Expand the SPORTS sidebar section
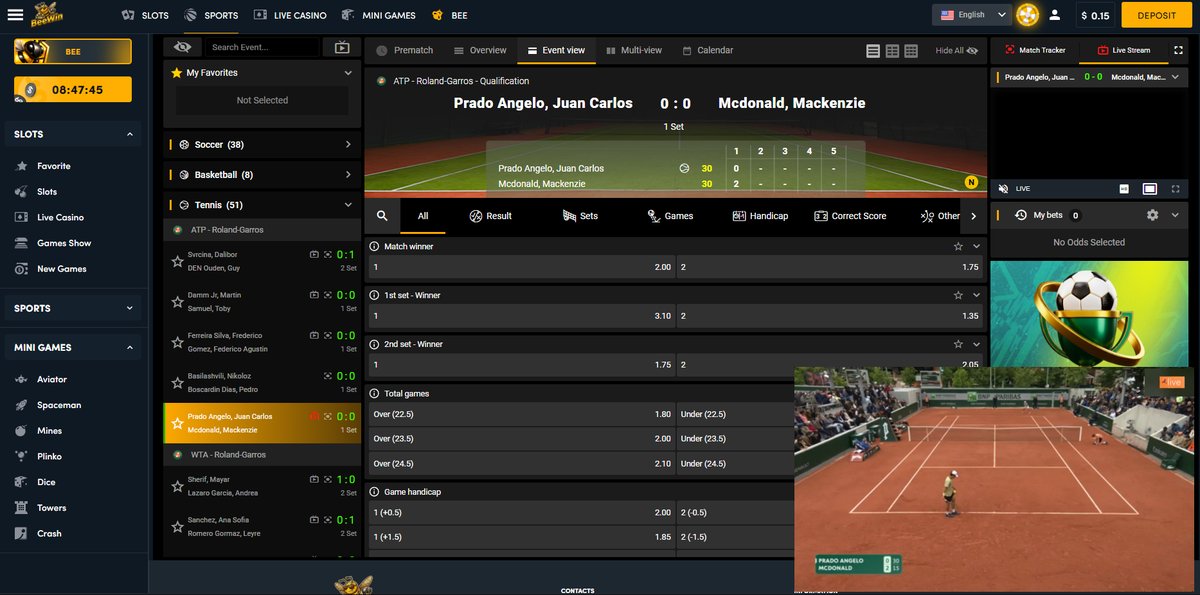Image resolution: width=1200 pixels, height=595 pixels. (130, 308)
